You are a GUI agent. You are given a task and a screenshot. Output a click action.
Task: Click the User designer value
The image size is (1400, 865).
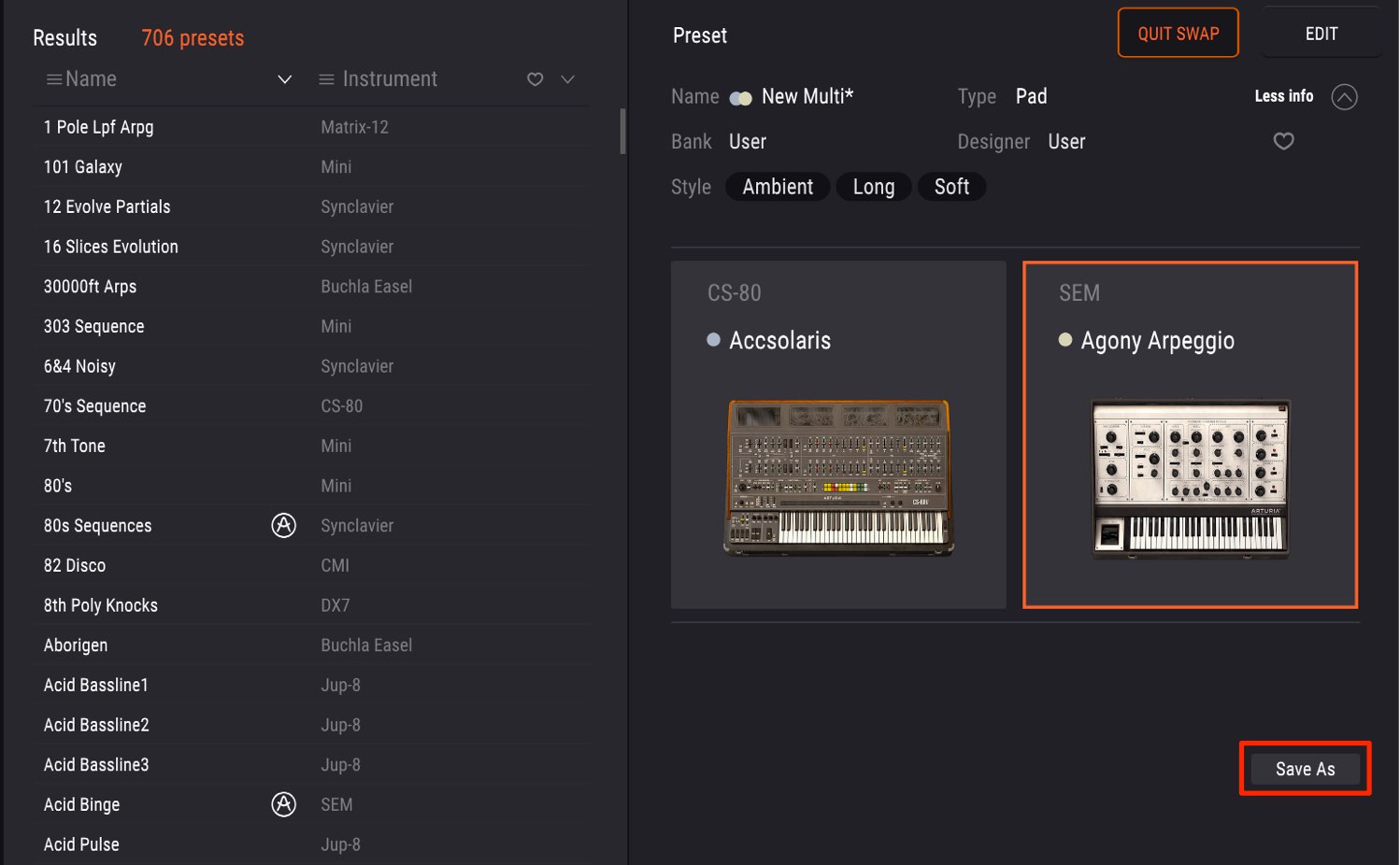(1066, 142)
